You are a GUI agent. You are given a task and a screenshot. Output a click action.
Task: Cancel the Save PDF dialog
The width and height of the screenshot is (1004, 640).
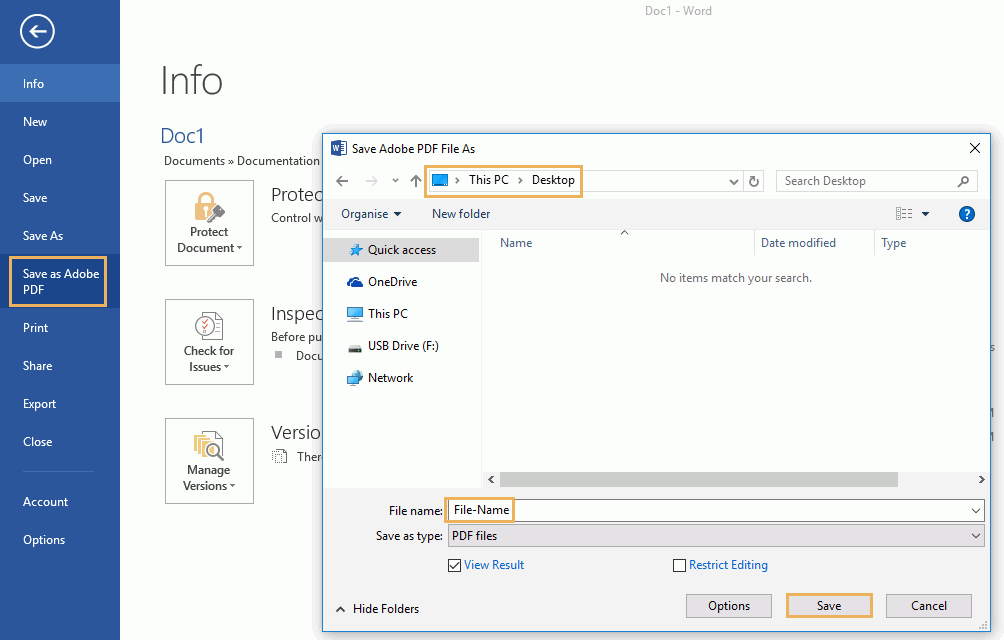pos(928,606)
